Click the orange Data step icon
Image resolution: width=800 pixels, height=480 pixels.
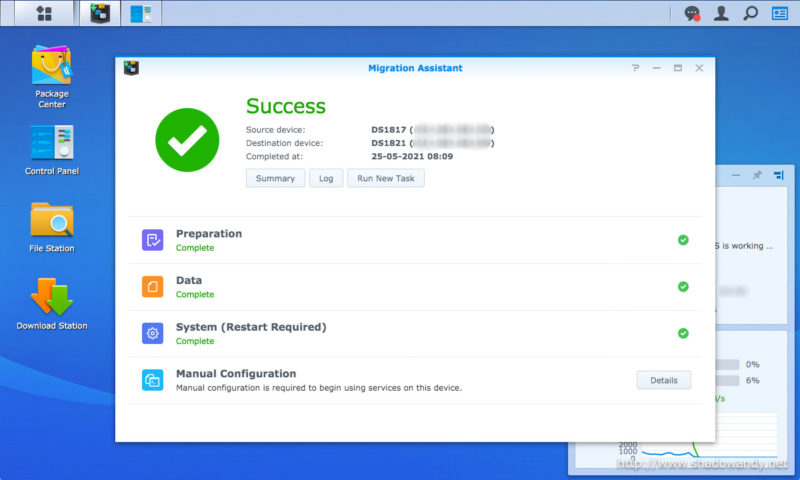(x=153, y=287)
